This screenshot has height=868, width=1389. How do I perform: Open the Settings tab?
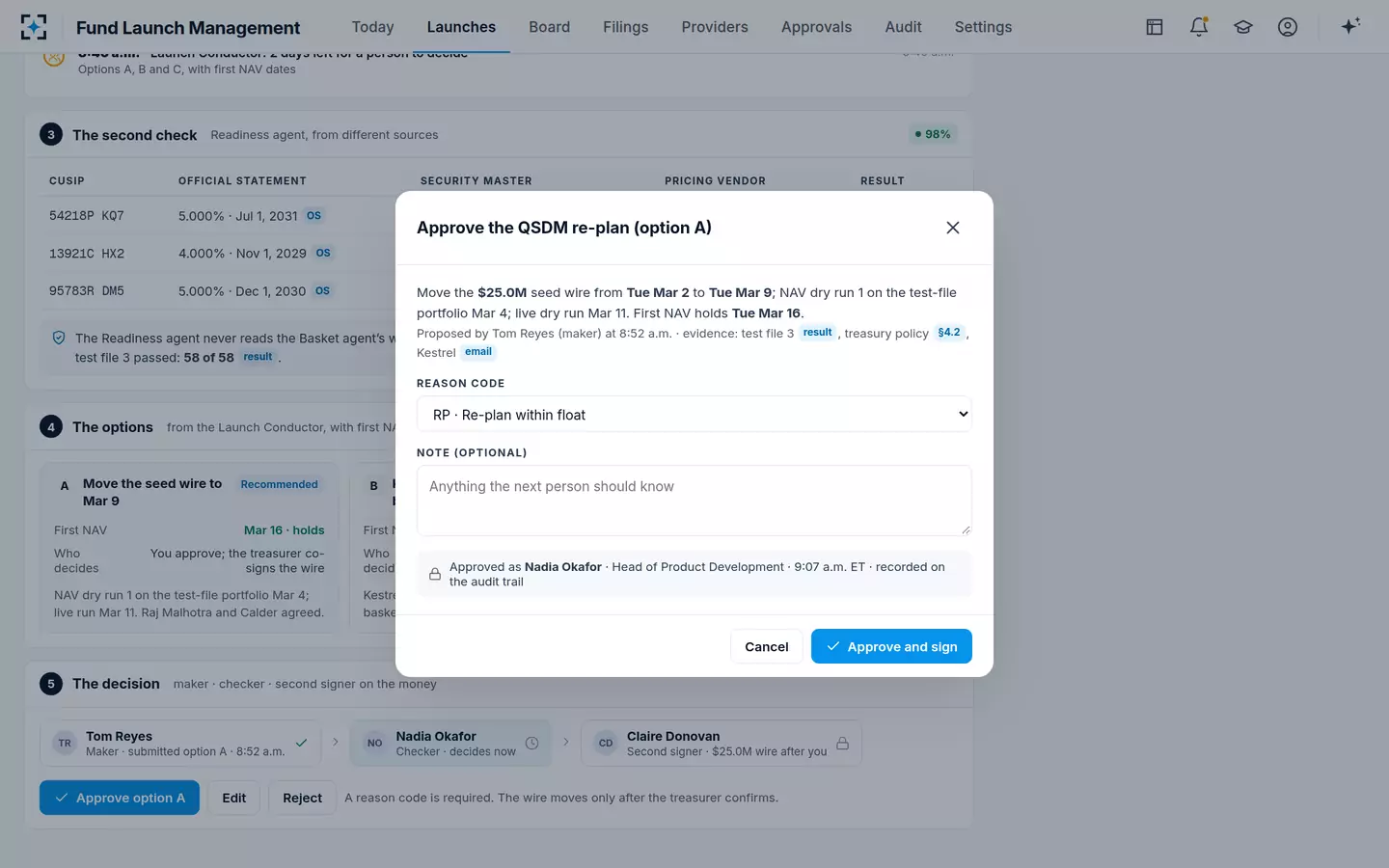point(983,27)
